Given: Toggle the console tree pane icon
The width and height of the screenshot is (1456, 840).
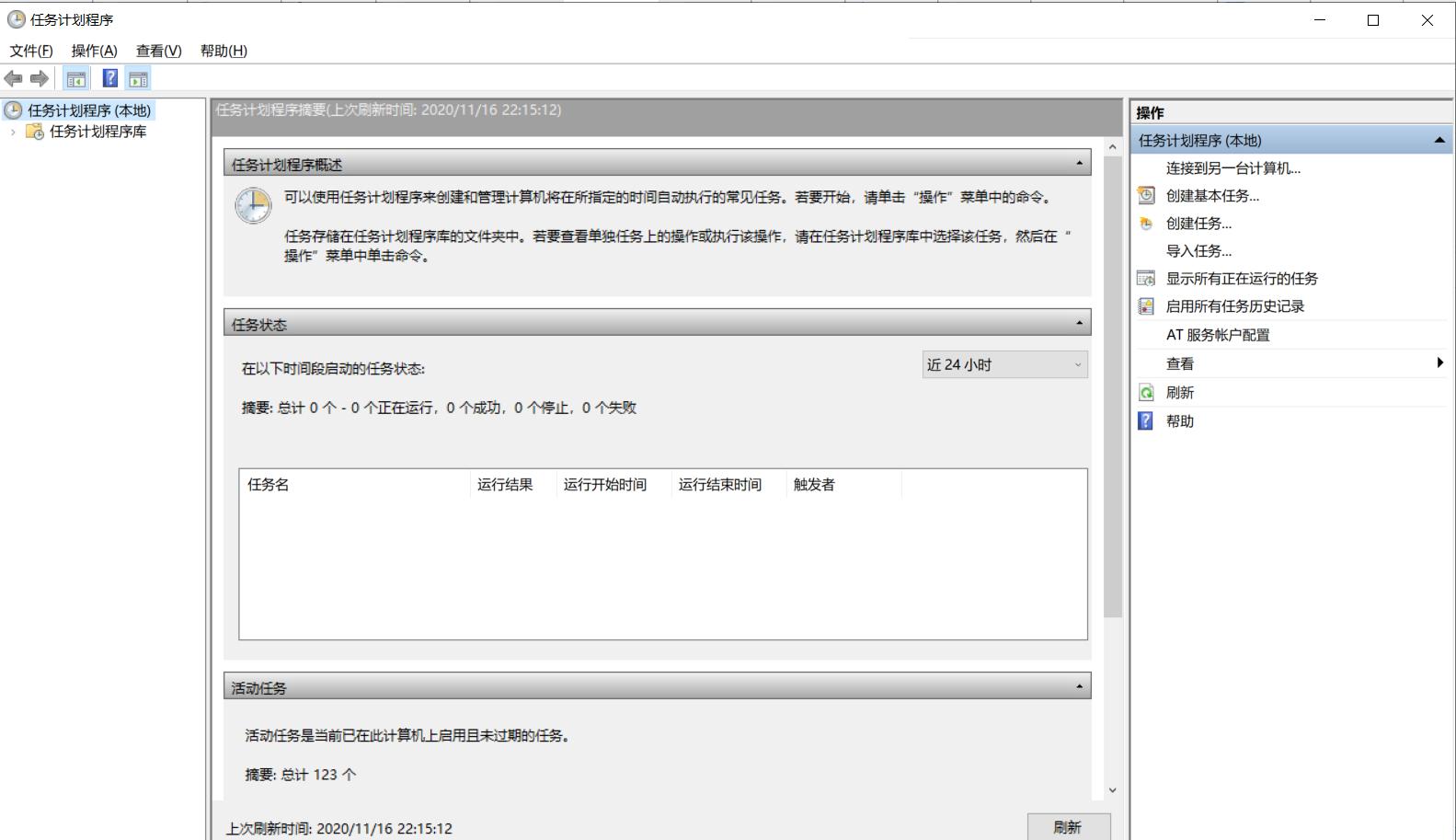Looking at the screenshot, I should (76, 79).
